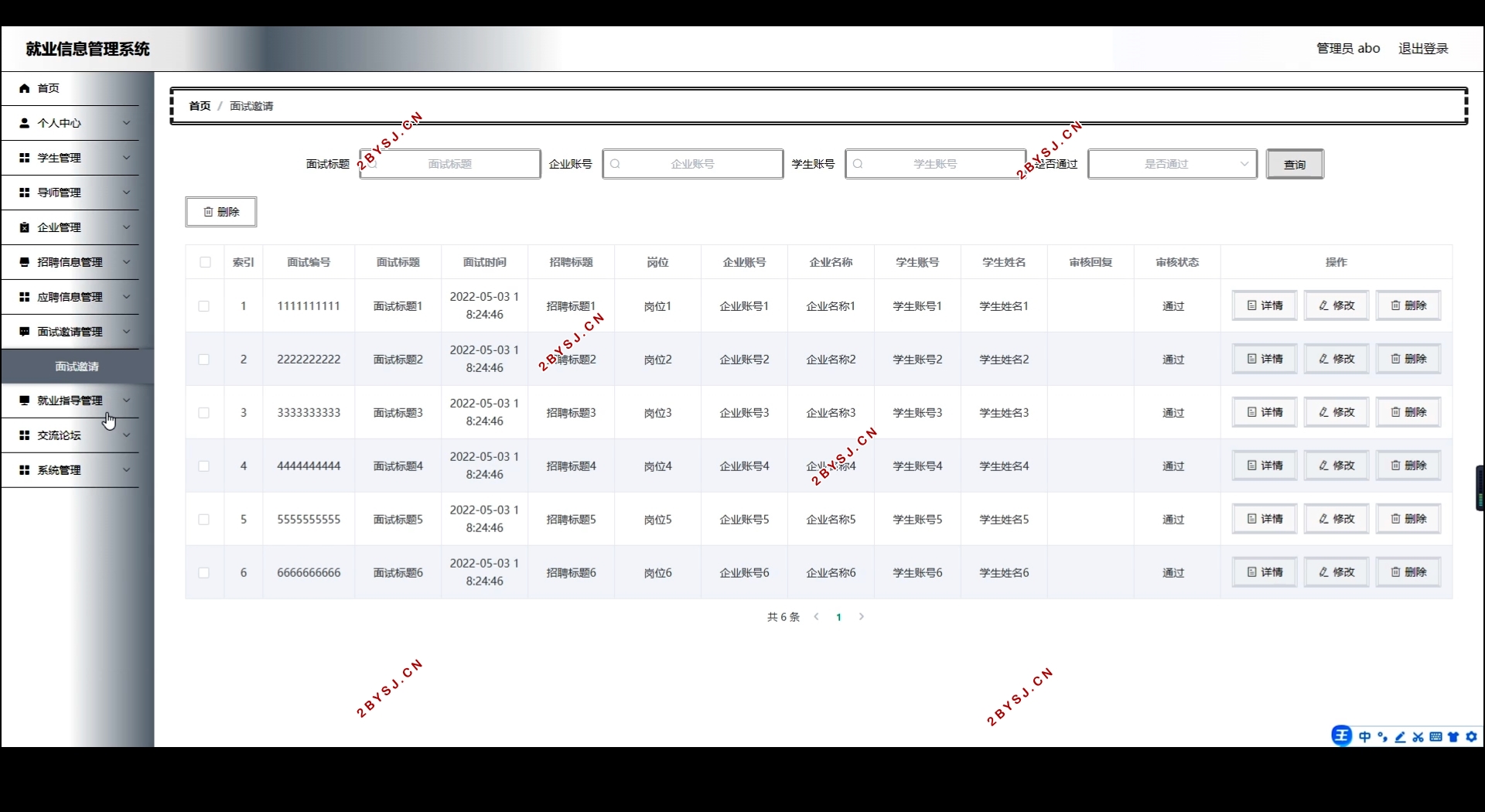The image size is (1485, 812).
Task: Click 企业名称5 table cell
Action: point(831,520)
